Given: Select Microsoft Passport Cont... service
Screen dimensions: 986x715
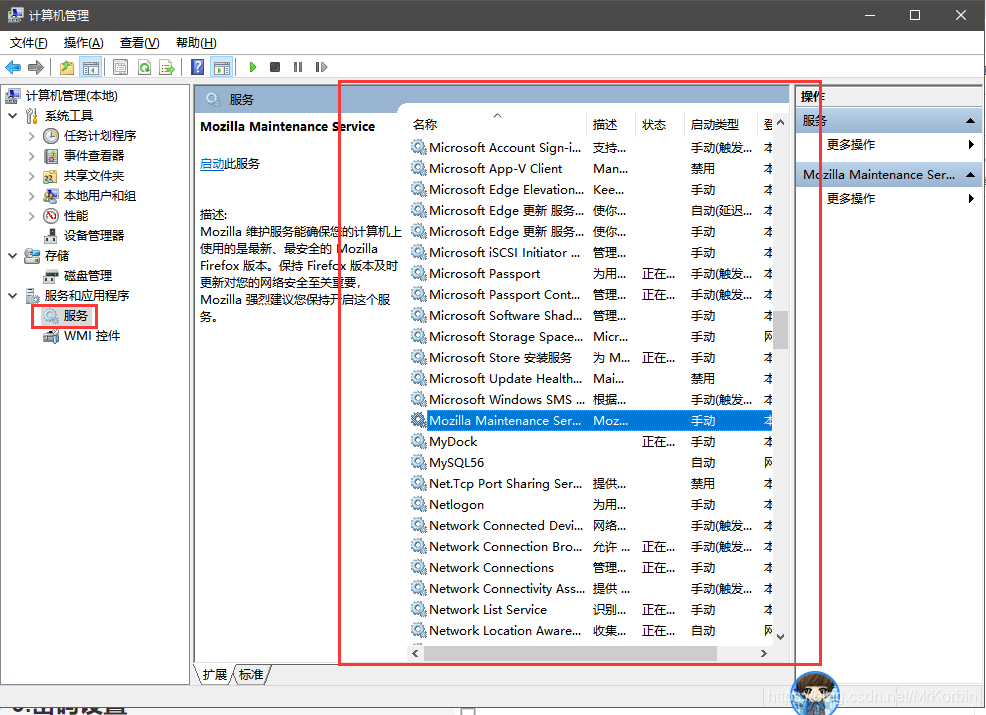Looking at the screenshot, I should (x=591, y=295).
